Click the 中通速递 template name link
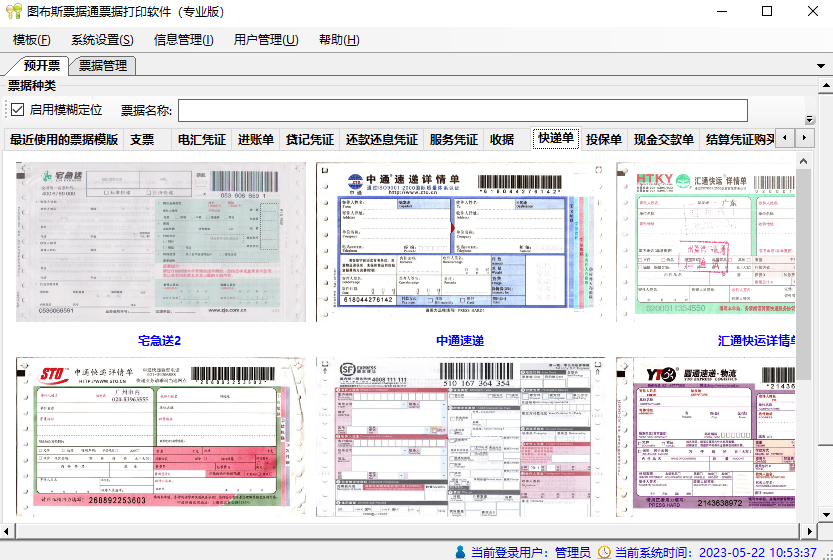 460,341
